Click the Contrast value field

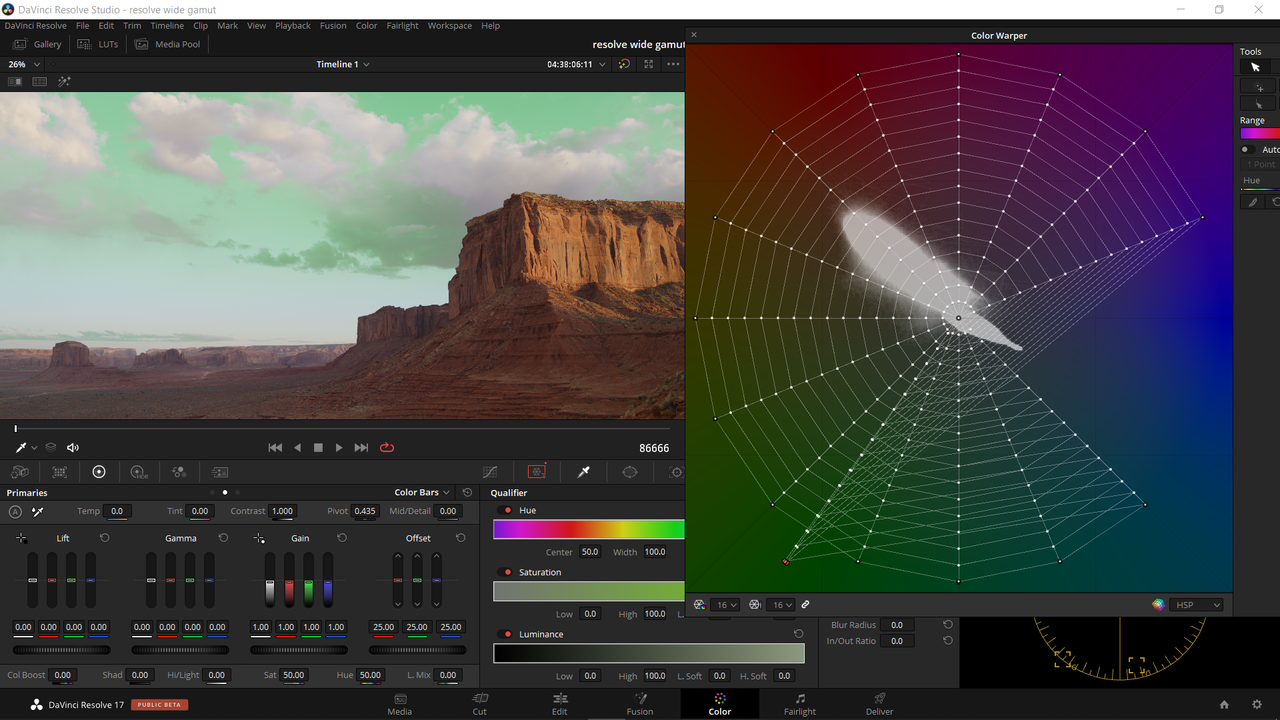point(283,511)
